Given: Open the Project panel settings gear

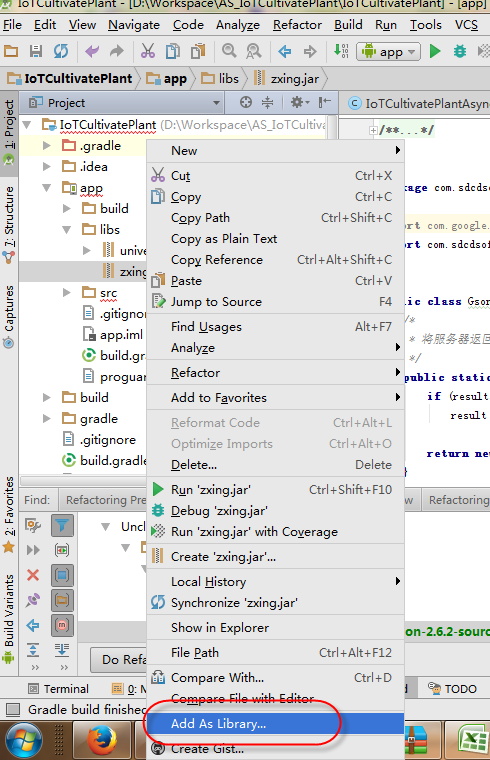Looking at the screenshot, I should [299, 102].
